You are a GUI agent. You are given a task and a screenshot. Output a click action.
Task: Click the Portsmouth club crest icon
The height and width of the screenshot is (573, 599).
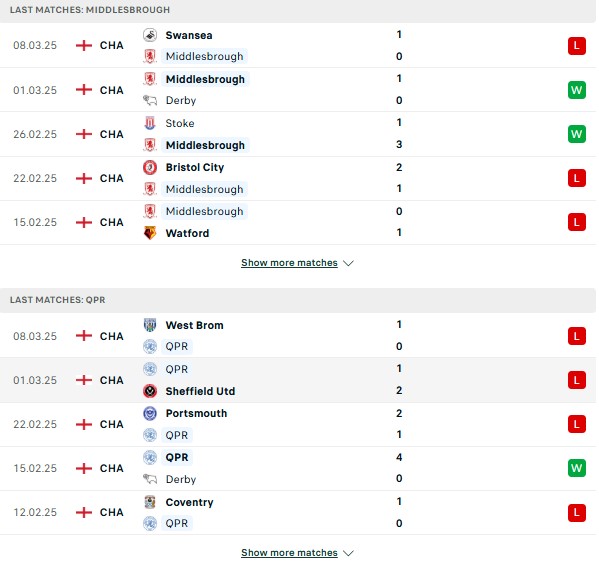(x=150, y=413)
